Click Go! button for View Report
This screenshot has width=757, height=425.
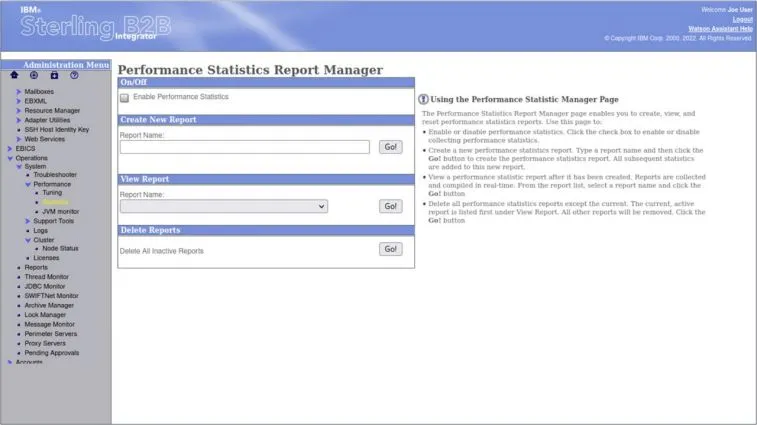391,206
